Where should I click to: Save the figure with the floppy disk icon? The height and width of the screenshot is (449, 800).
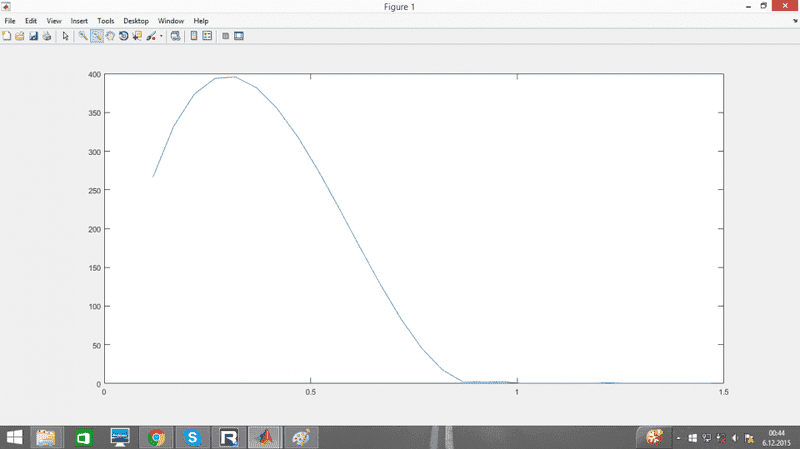click(33, 36)
